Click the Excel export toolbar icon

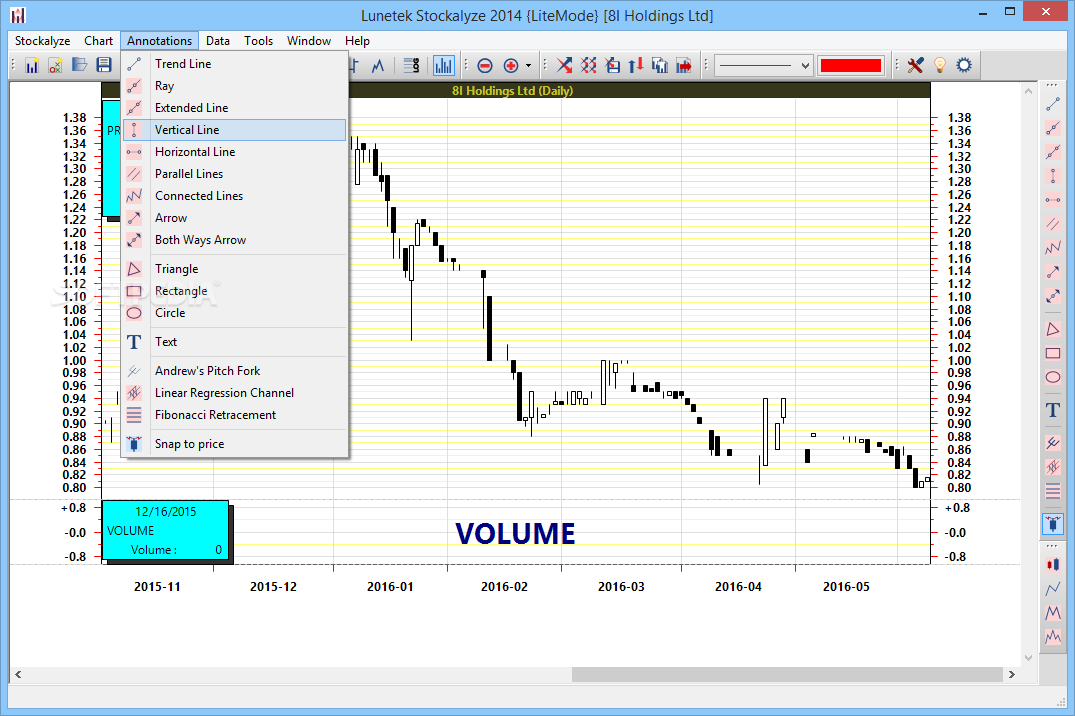pos(56,66)
